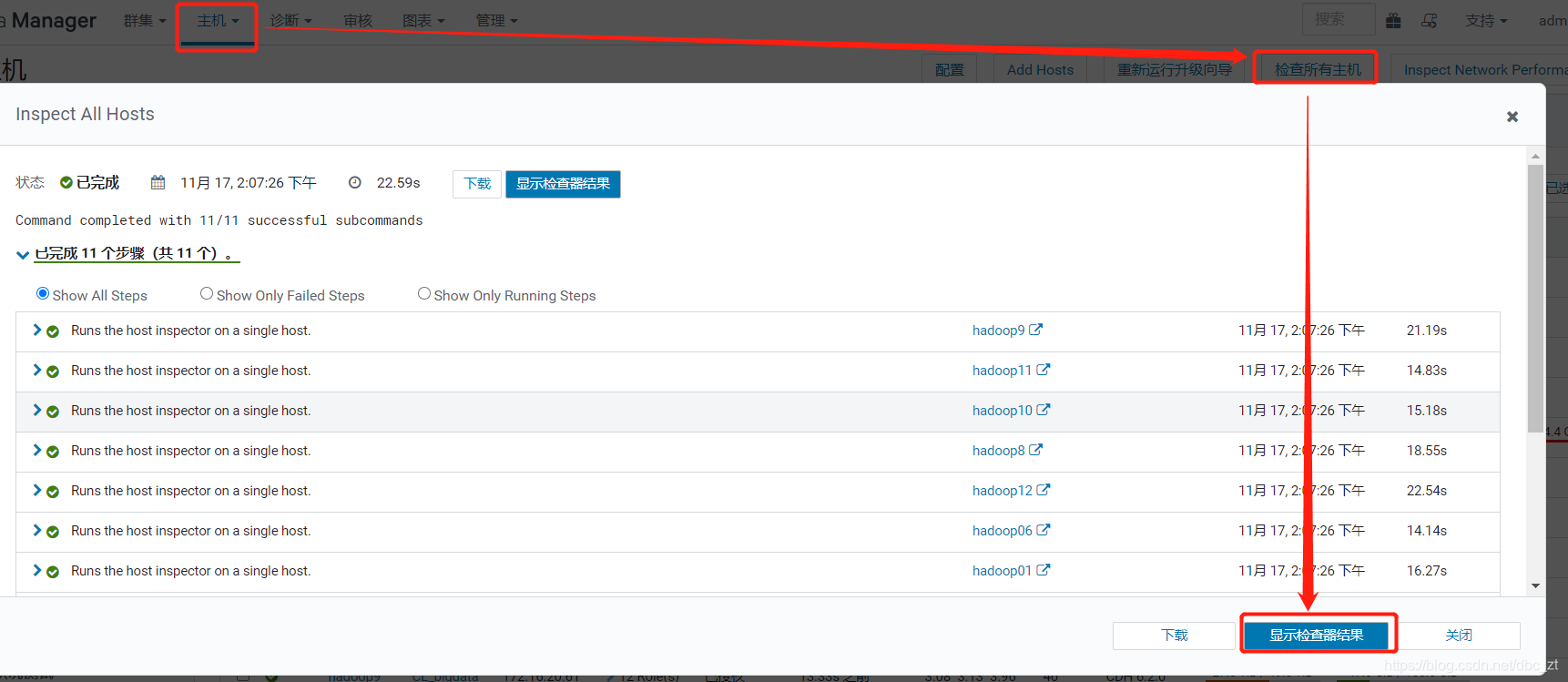Click the dialog scrollbar up arrow
Viewport: 1568px width, 682px height.
(x=1536, y=156)
